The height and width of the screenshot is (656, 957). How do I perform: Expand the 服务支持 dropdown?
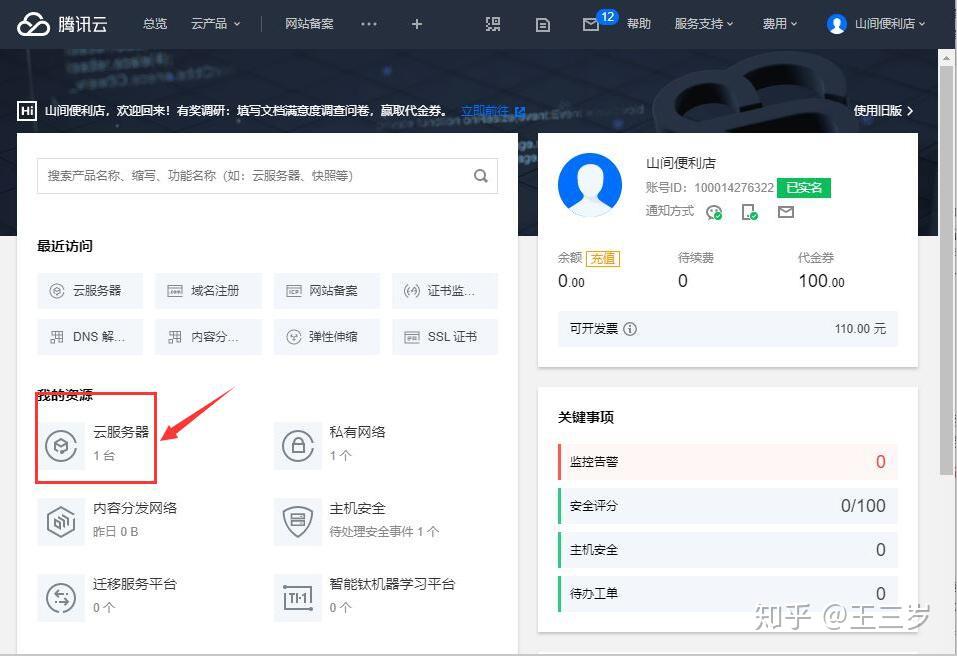click(704, 24)
